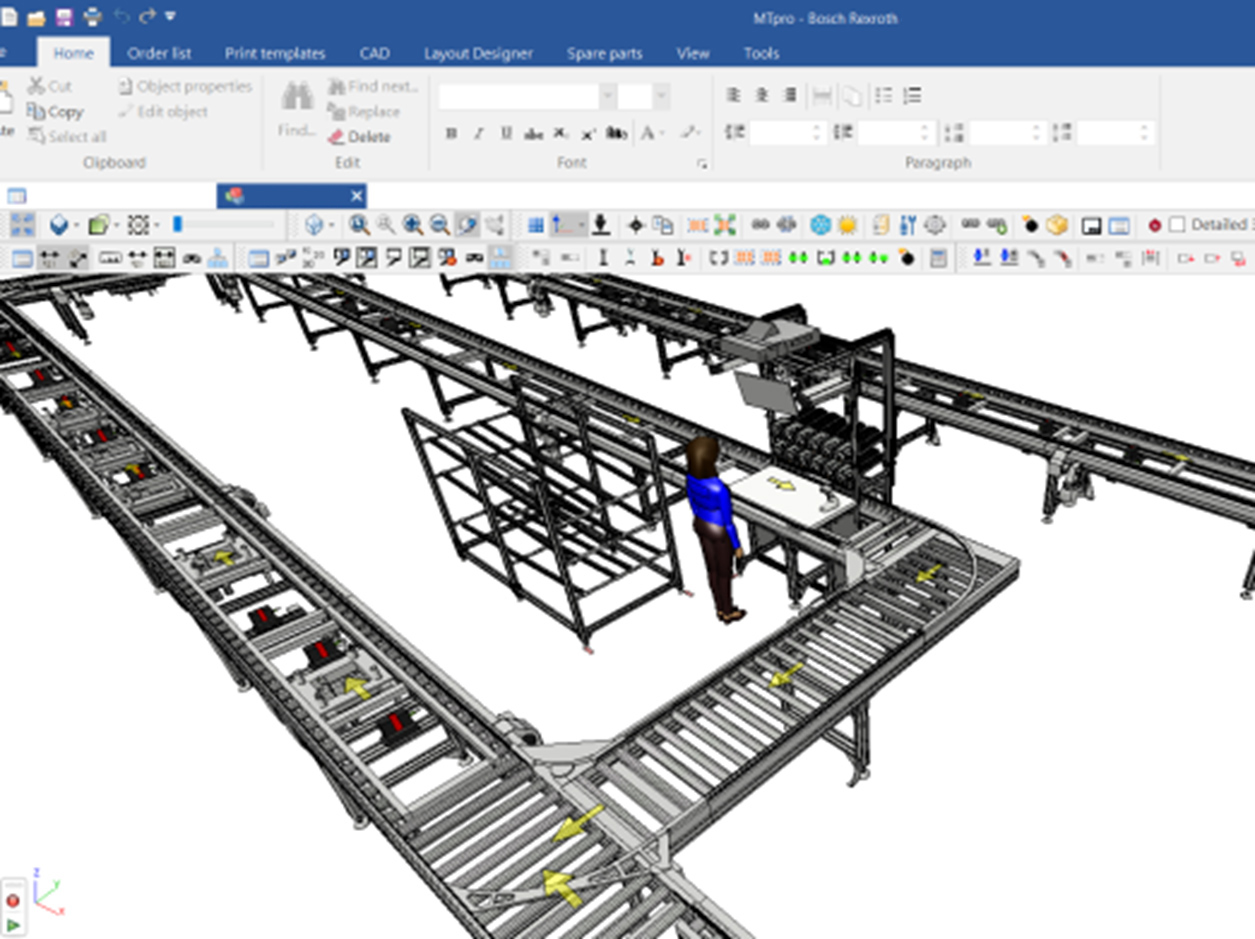The image size is (1255, 939).
Task: Open the Layout Designer tab
Action: [478, 53]
